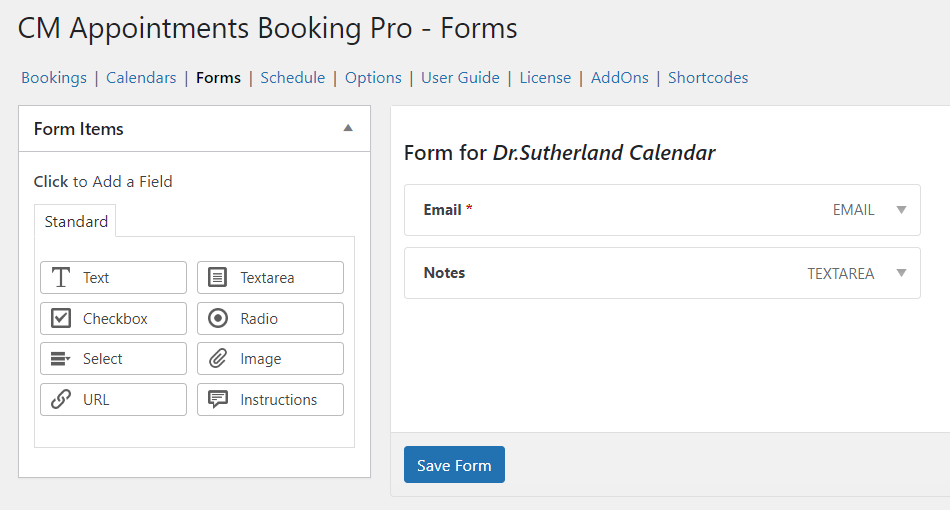The width and height of the screenshot is (950, 510).
Task: Open the Schedule page
Action: tap(293, 78)
